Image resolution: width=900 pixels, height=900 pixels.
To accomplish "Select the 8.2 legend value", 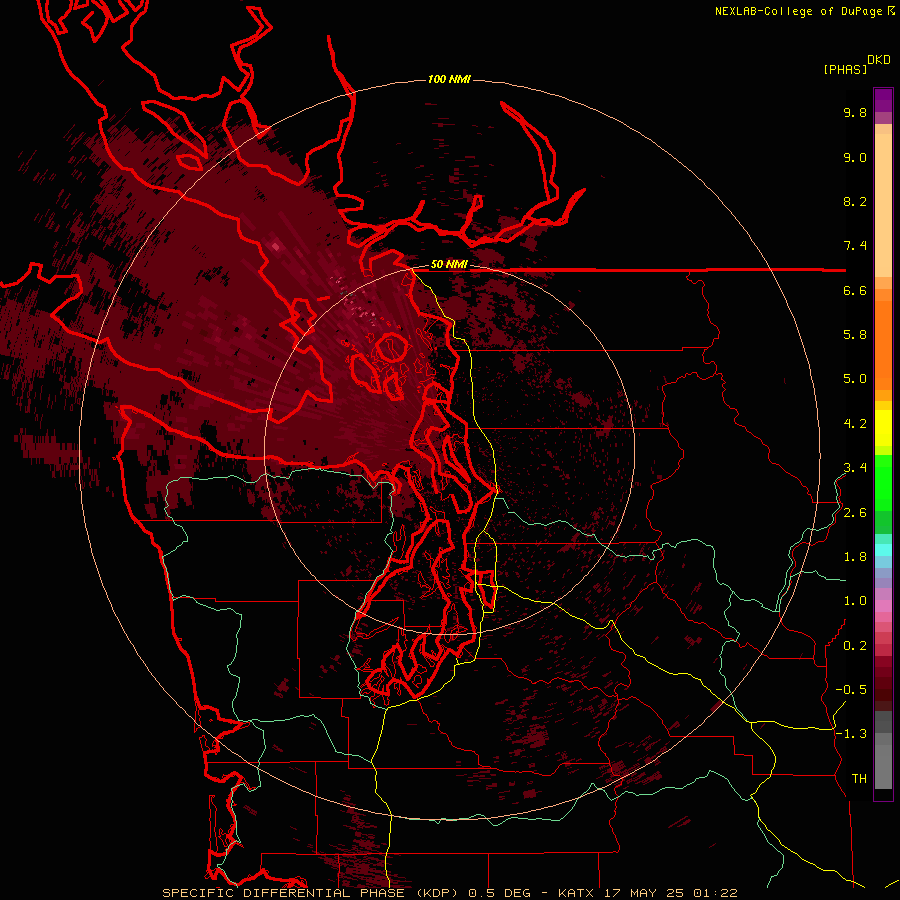I will pos(855,201).
